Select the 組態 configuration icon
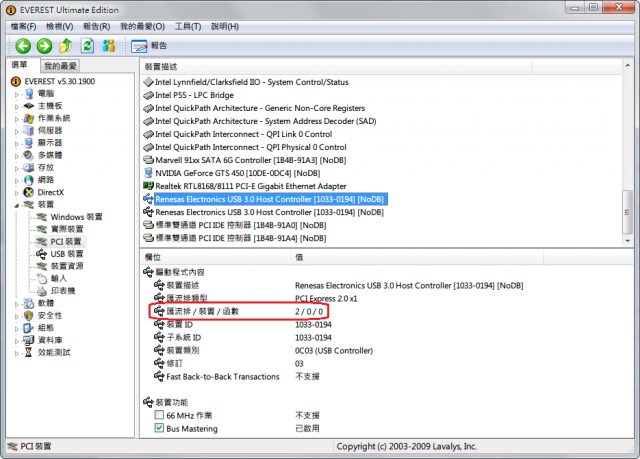The width and height of the screenshot is (640, 459). pyautogui.click(x=29, y=328)
